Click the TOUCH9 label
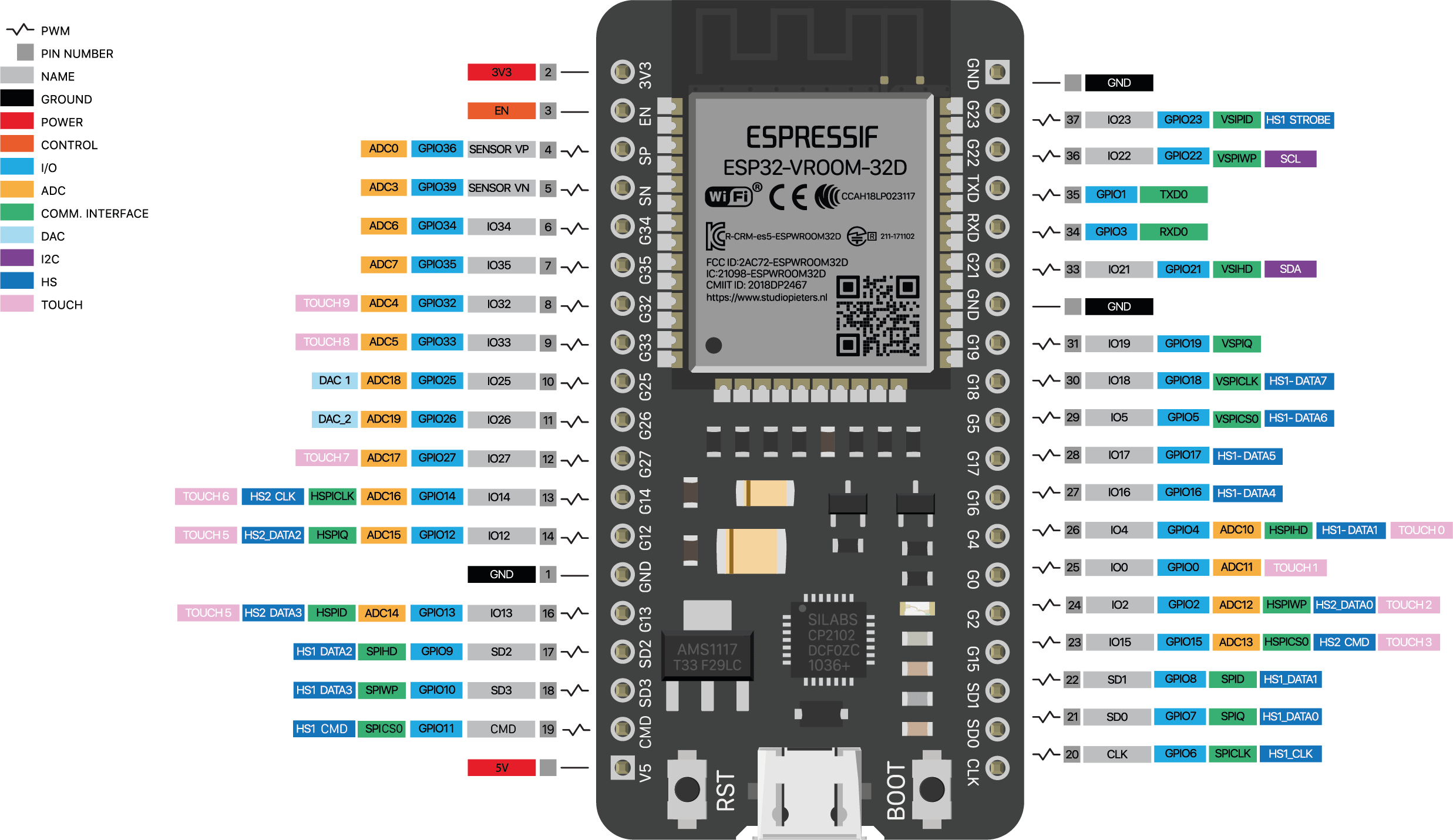The image size is (1453, 840). point(326,303)
